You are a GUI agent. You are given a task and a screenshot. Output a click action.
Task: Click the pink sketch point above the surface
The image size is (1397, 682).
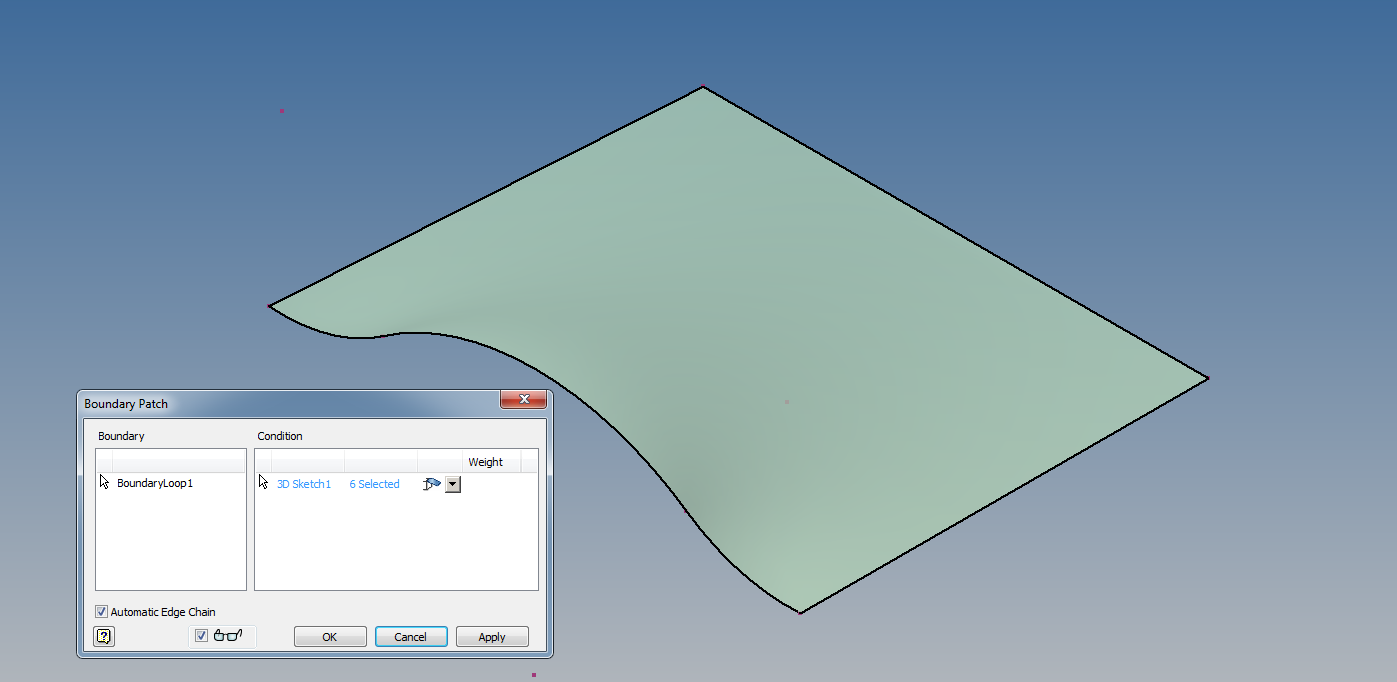pos(281,110)
